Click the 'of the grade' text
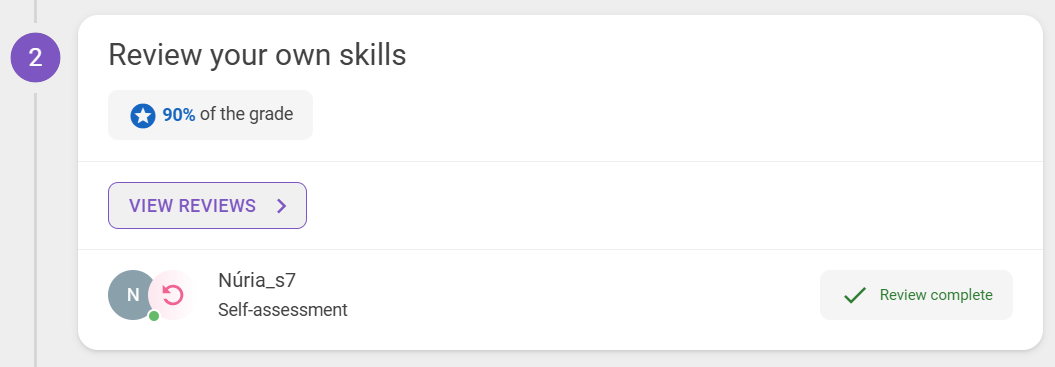This screenshot has width=1055, height=367. coord(246,114)
